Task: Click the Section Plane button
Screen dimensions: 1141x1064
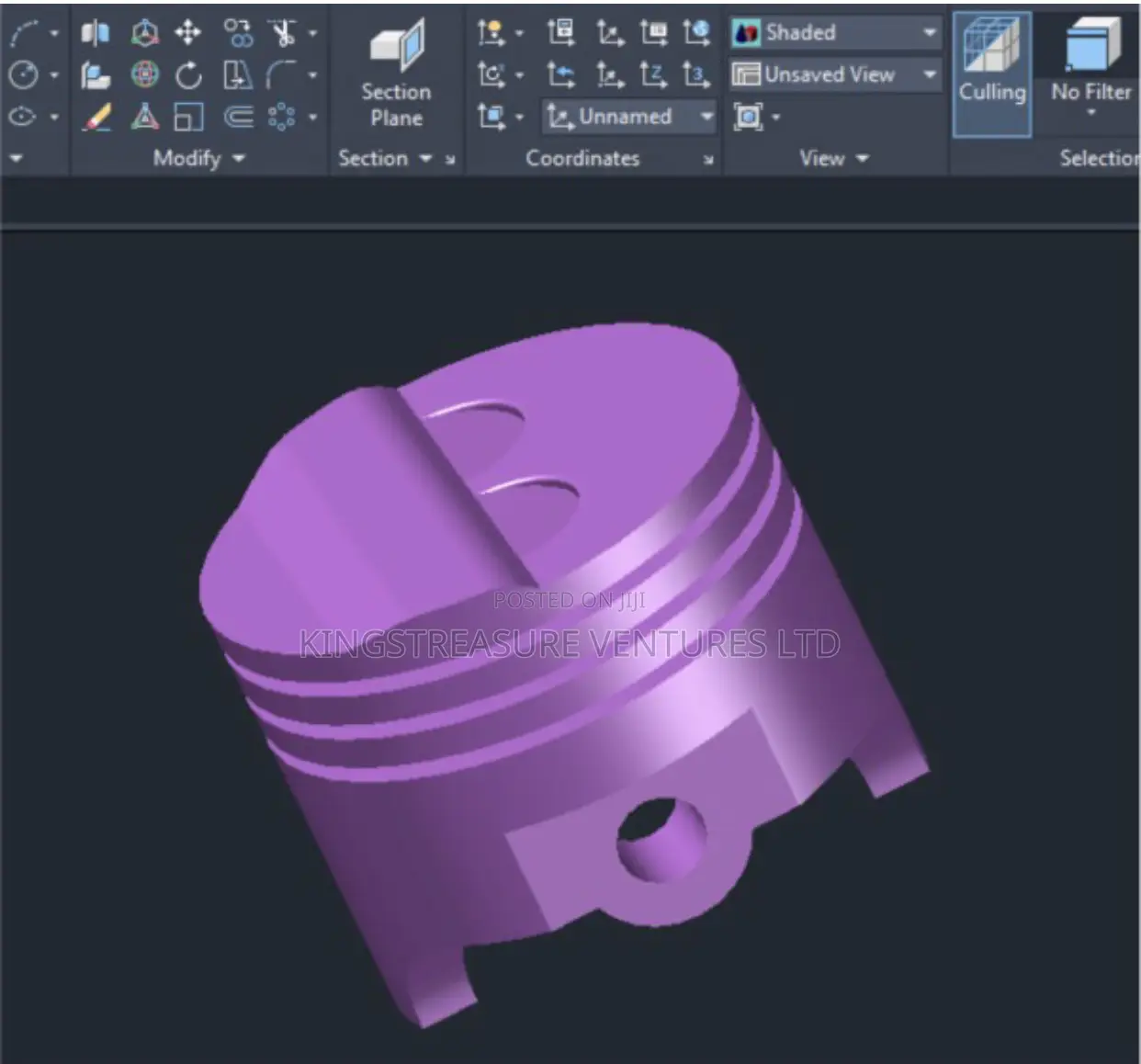Action: pos(396,74)
